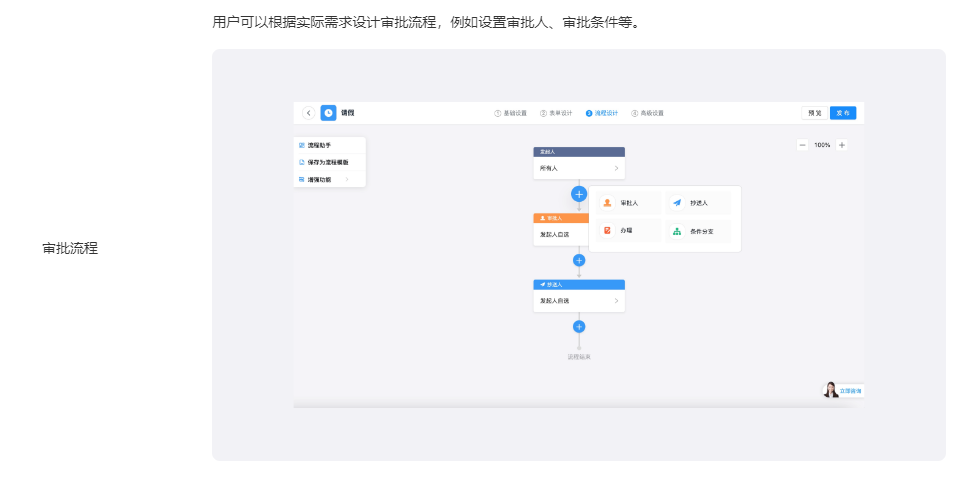Click the blue 发布 publish button
This screenshot has width=965, height=495.
(843, 113)
